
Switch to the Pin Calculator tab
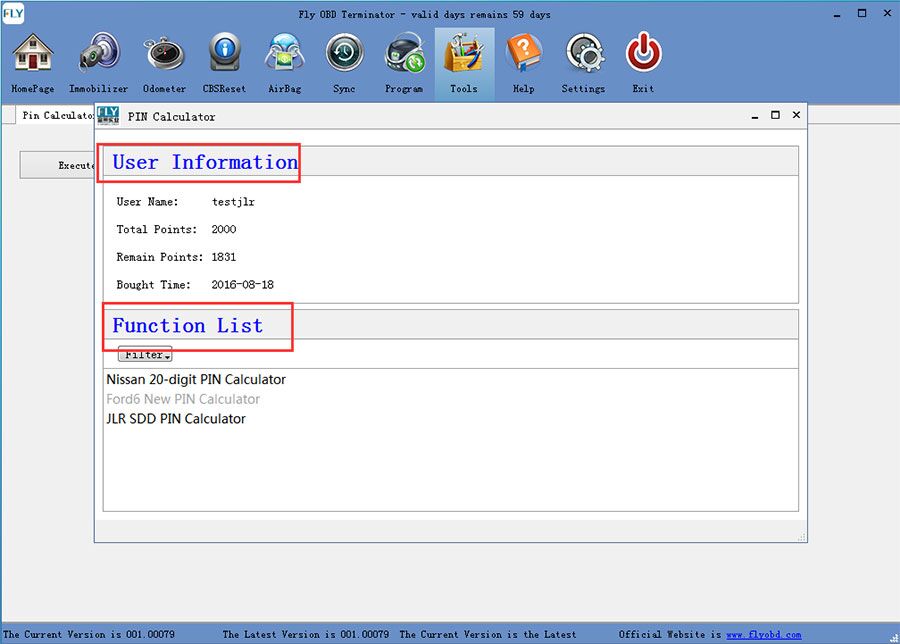click(56, 115)
